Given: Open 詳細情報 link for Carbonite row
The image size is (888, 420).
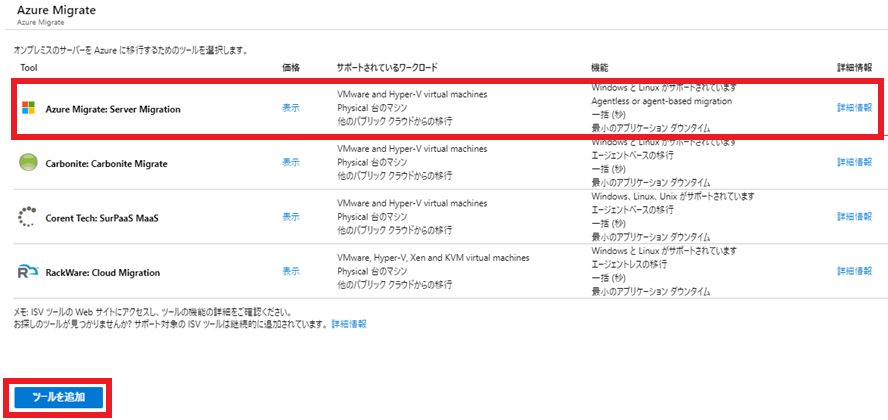Looking at the screenshot, I should click(855, 162).
